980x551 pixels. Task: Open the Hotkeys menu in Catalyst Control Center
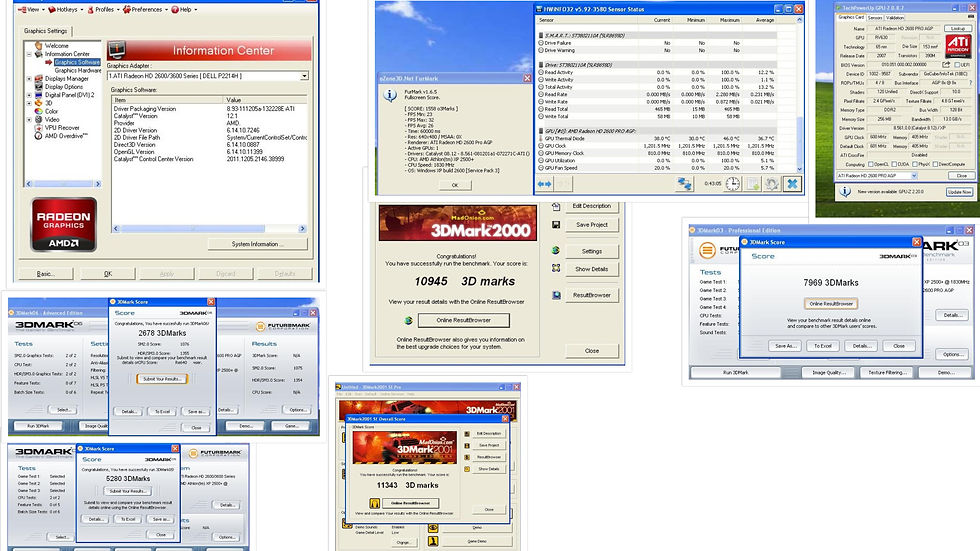tap(65, 9)
